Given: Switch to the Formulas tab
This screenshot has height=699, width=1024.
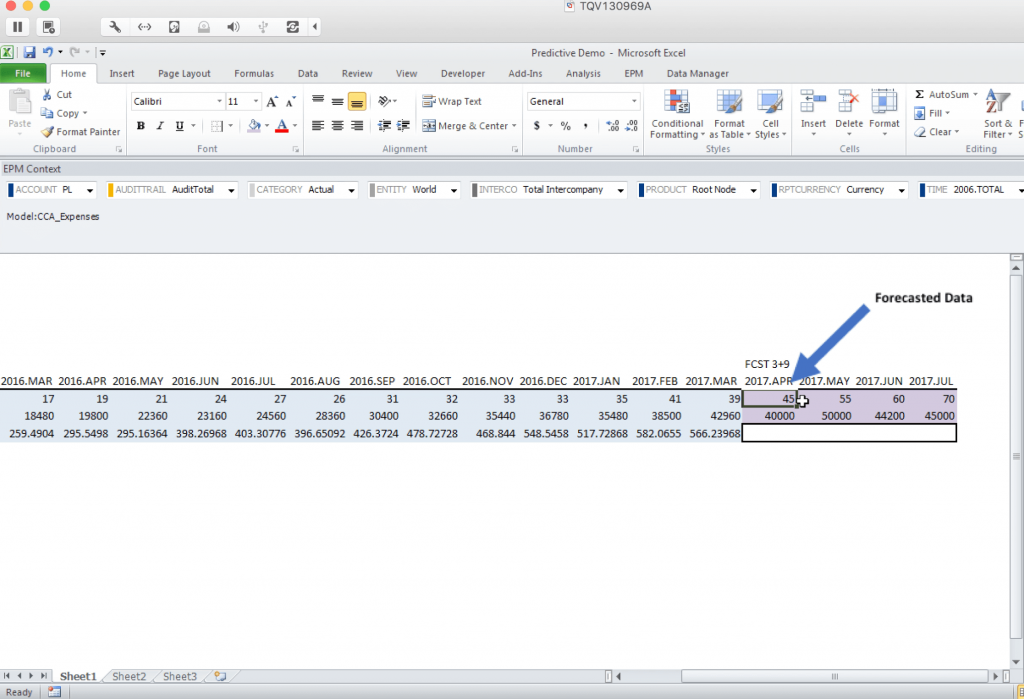Looking at the screenshot, I should click(254, 74).
